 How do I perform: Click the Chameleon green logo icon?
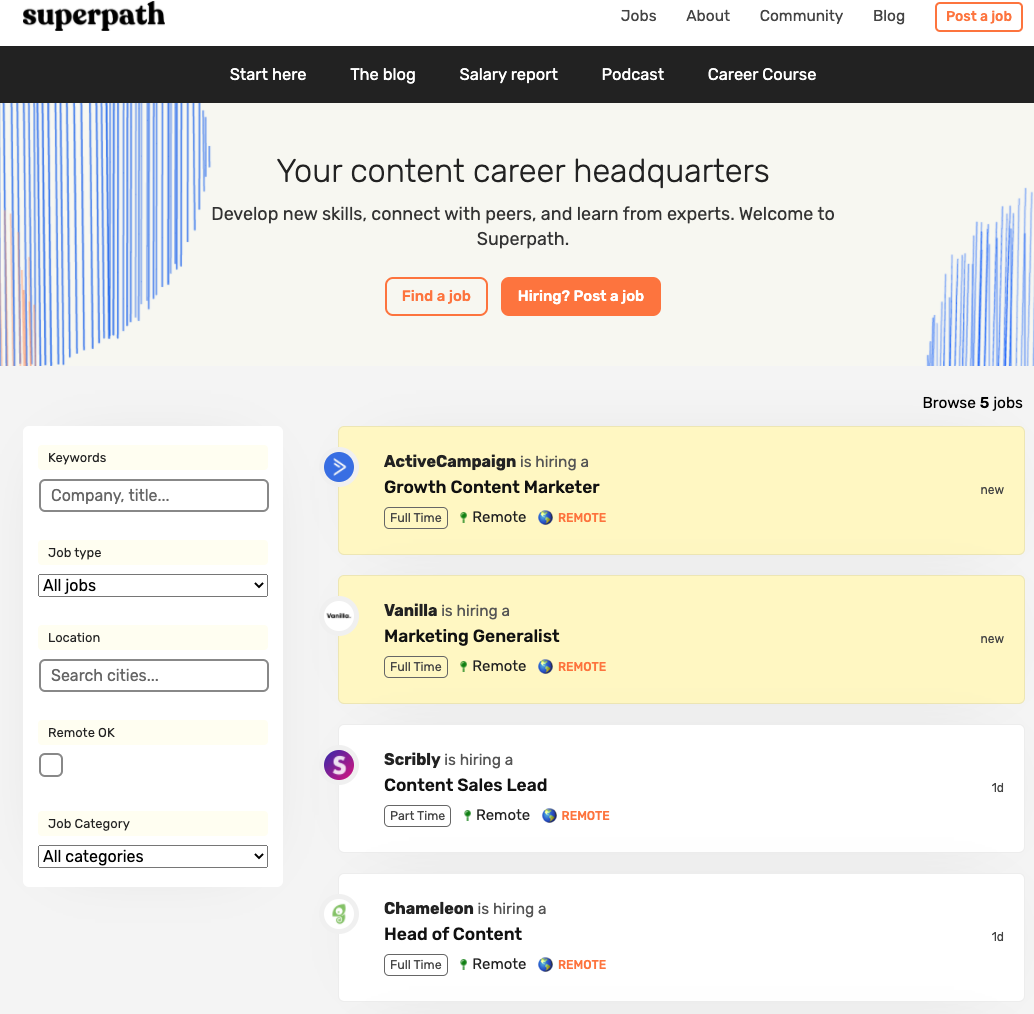339,914
